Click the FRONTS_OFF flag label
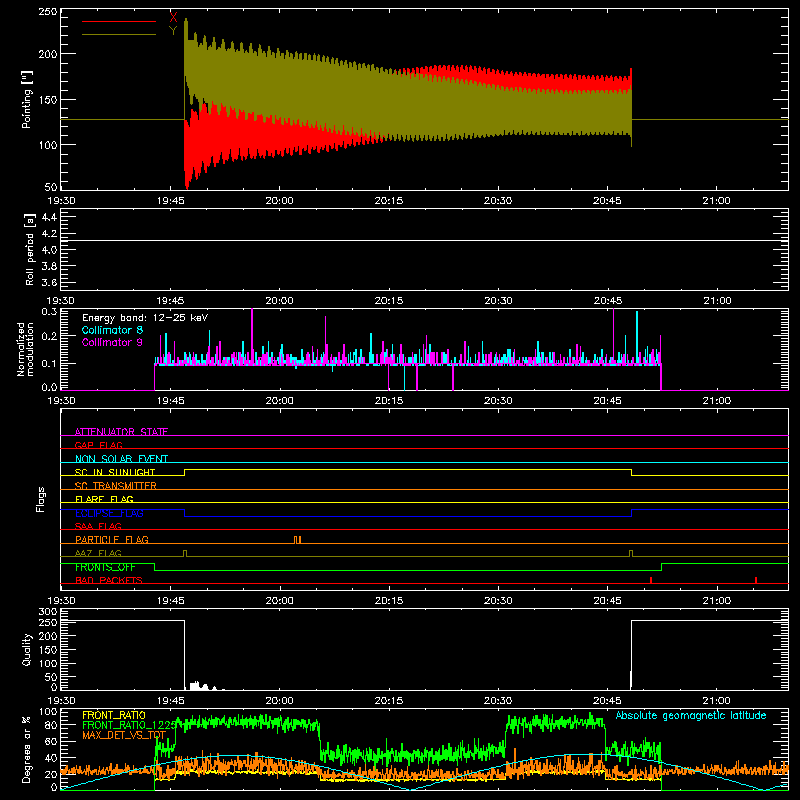800x800 pixels. pos(105,567)
